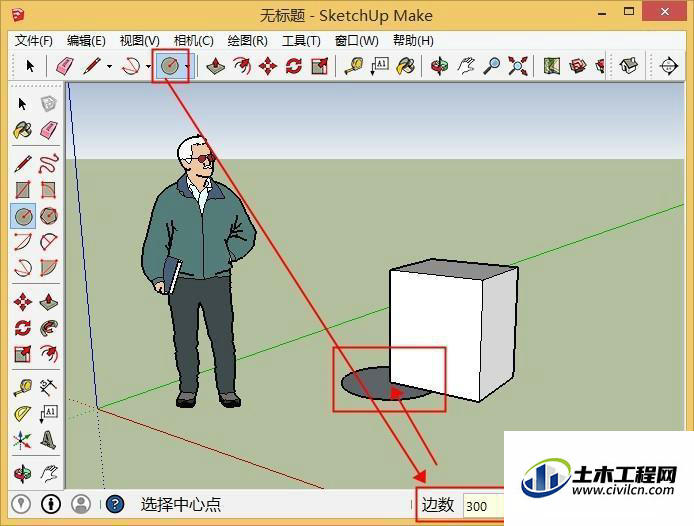Open the 工具(T) menu
The image size is (694, 526).
[301, 41]
